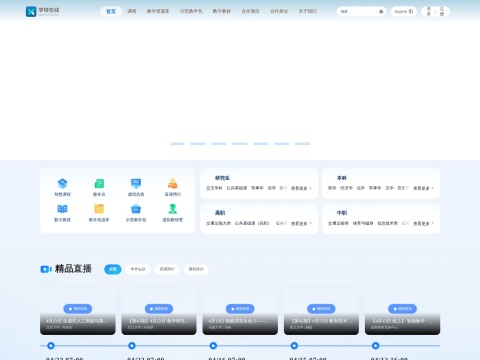The image size is (480, 360).
Task: Expand 查看更多 in the 高职 panel
Action: pos(301,223)
